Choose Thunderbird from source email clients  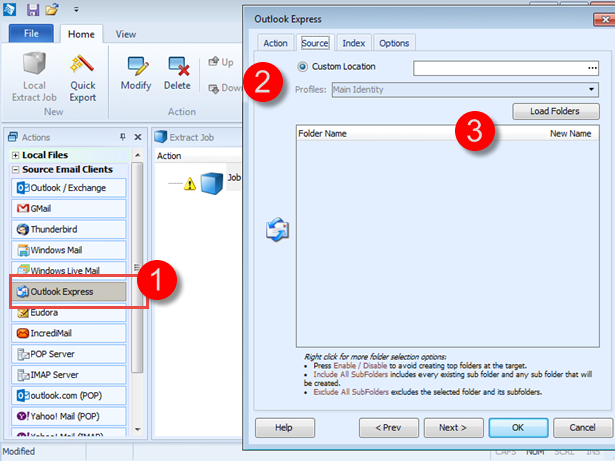67,229
